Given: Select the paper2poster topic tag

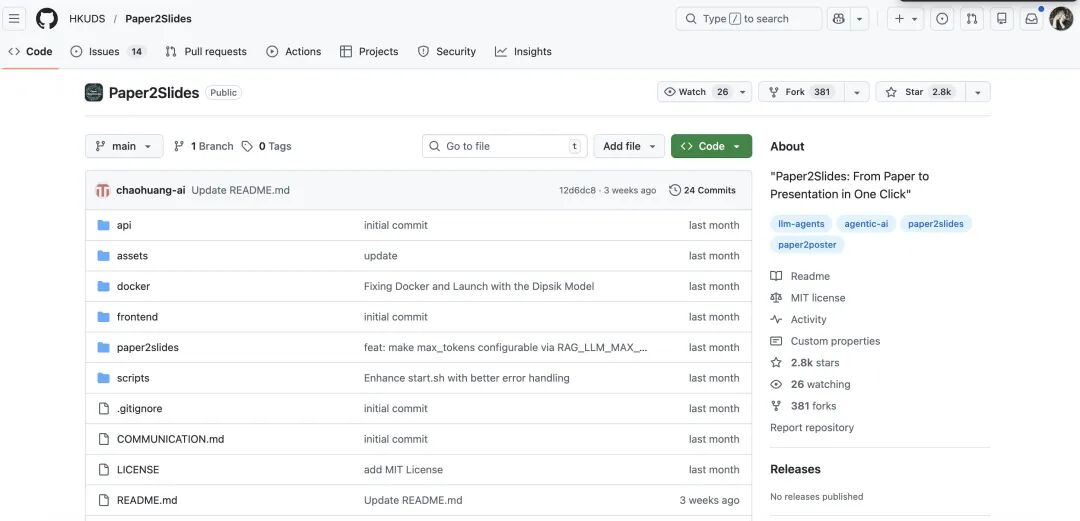Looking at the screenshot, I should pos(807,244).
